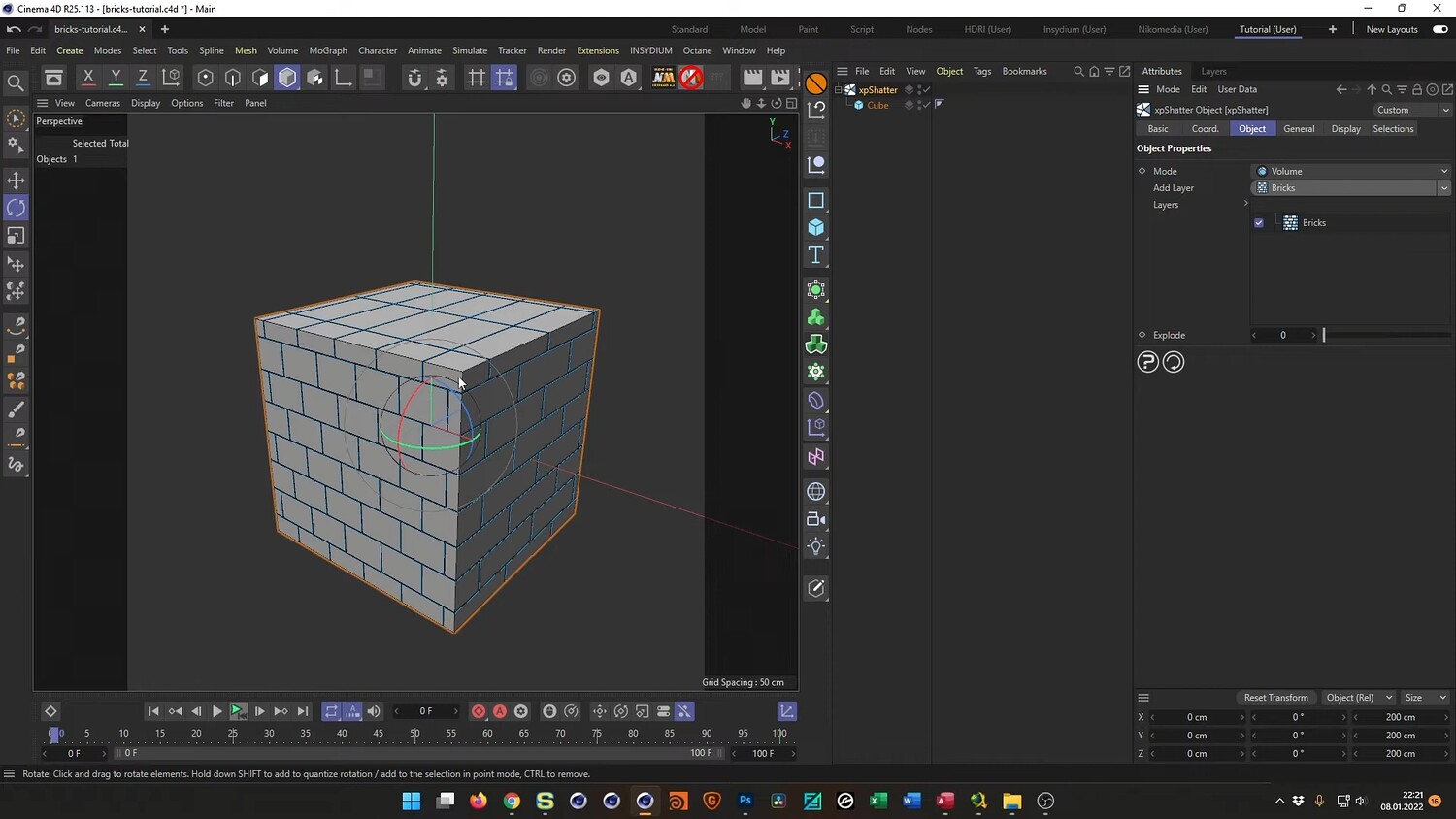Toggle the locked workplane icon
The image size is (1456, 819).
tap(504, 78)
